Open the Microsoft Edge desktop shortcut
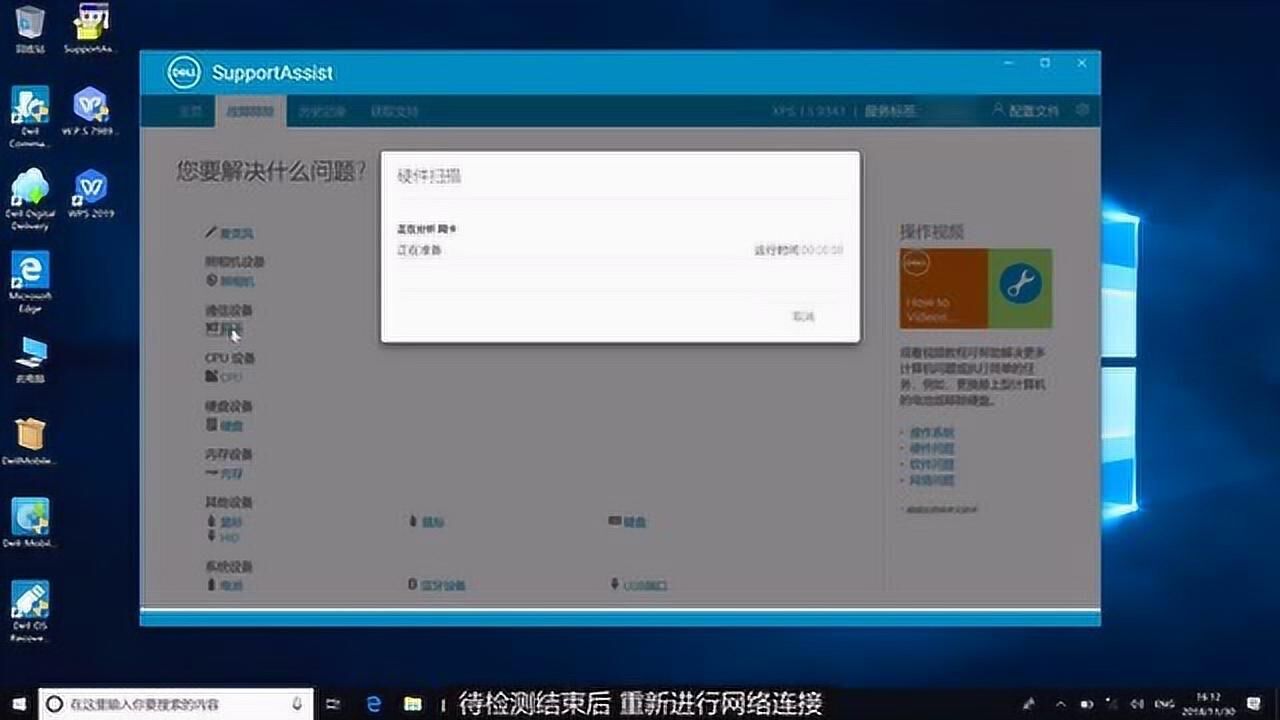 point(30,281)
